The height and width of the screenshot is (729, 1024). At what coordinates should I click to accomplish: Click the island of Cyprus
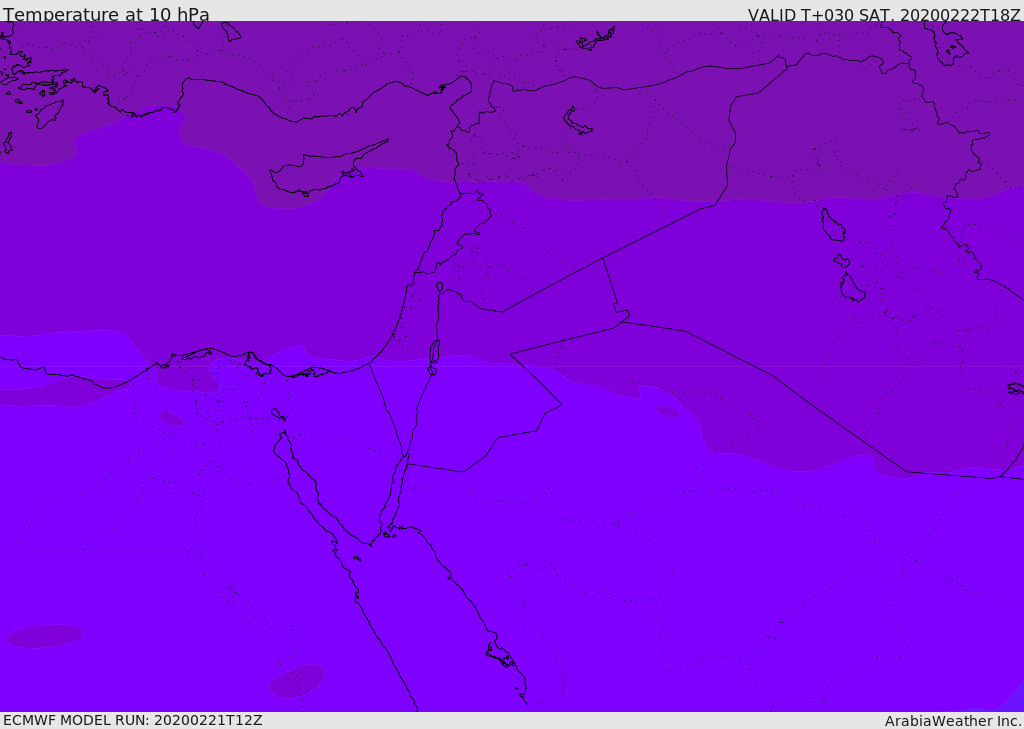[x=318, y=173]
